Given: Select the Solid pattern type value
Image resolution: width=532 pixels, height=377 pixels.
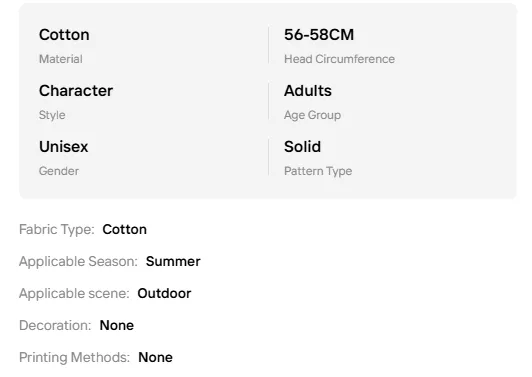Looking at the screenshot, I should pos(302,147).
